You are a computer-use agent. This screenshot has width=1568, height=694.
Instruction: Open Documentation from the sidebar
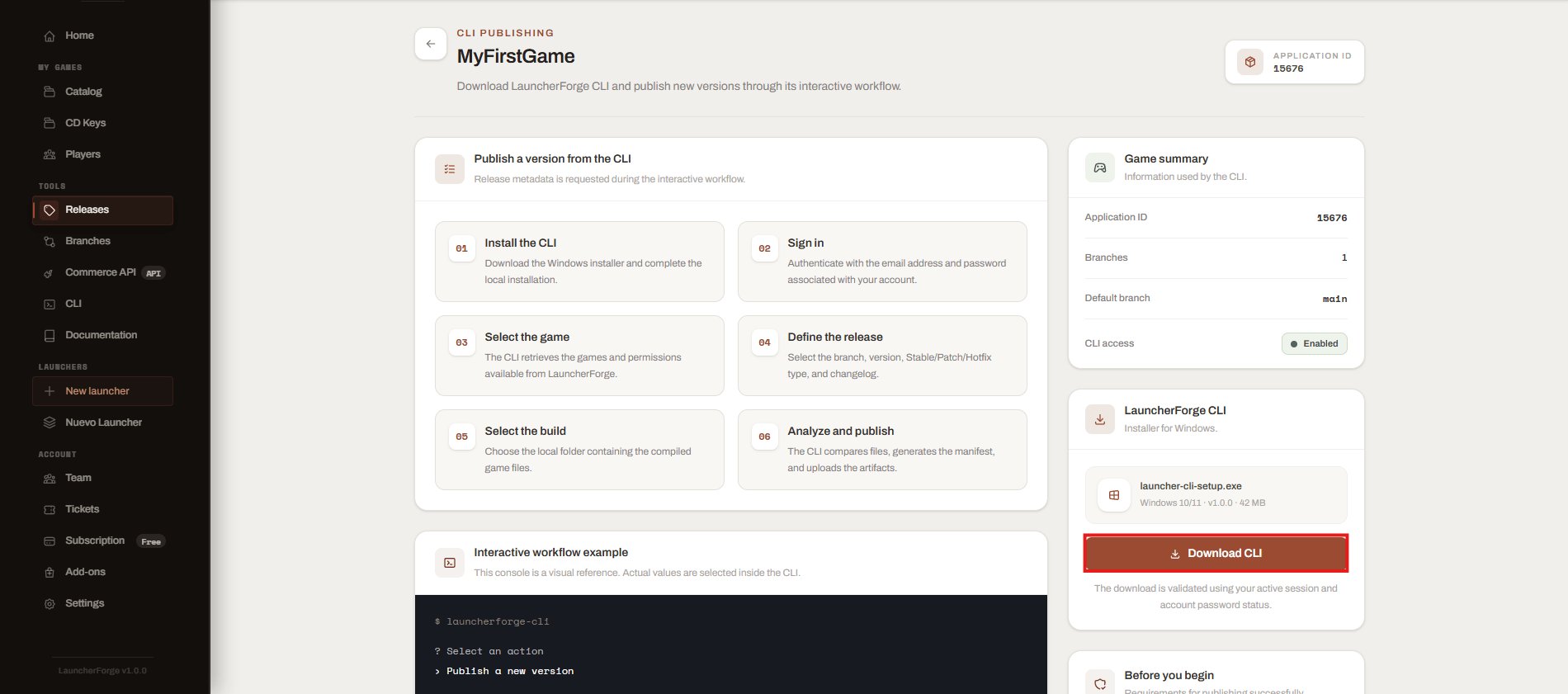pyautogui.click(x=102, y=336)
